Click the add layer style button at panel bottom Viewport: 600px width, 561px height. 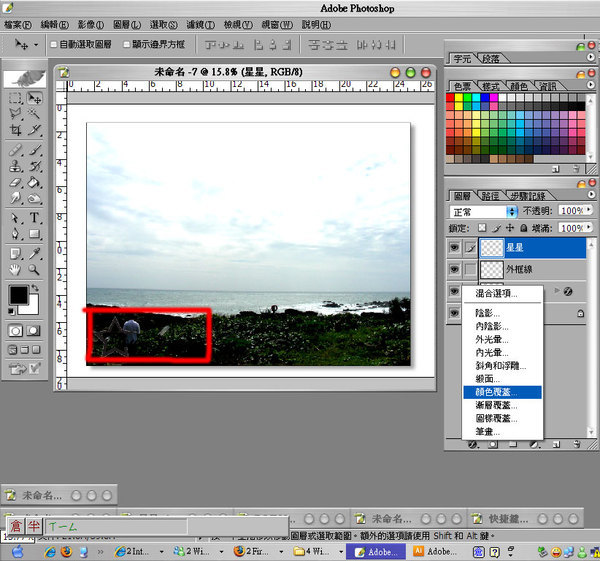(473, 445)
